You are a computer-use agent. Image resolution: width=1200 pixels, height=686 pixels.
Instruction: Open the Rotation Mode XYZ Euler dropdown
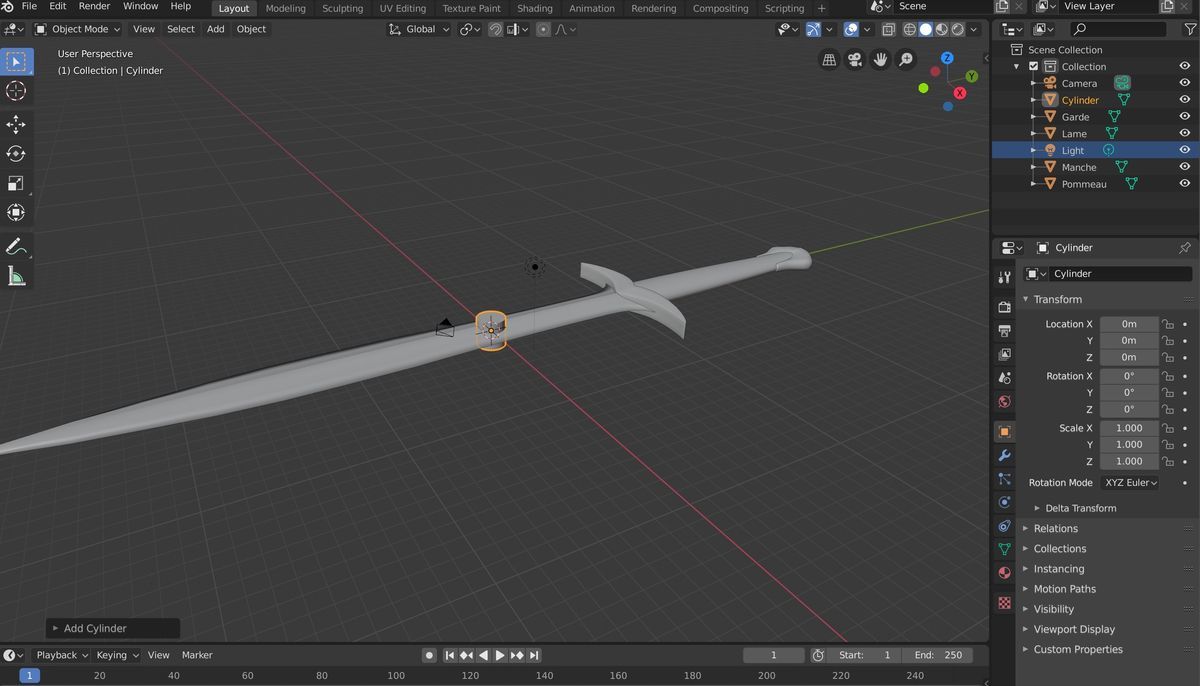tap(1130, 482)
